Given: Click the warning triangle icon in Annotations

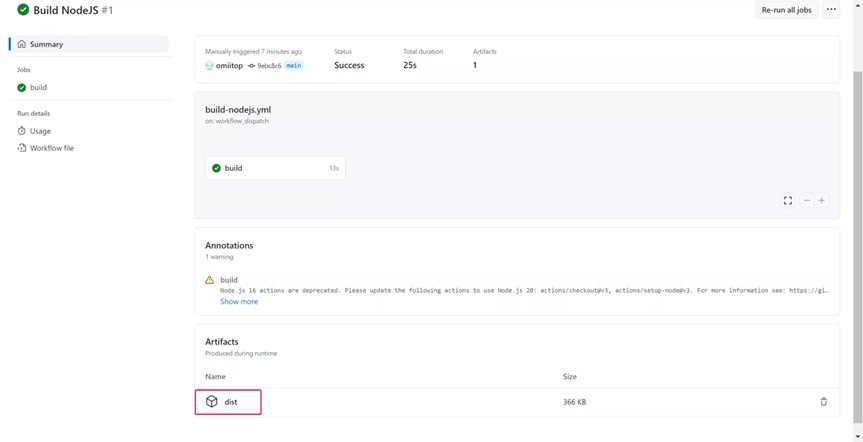Looking at the screenshot, I should [x=210, y=280].
